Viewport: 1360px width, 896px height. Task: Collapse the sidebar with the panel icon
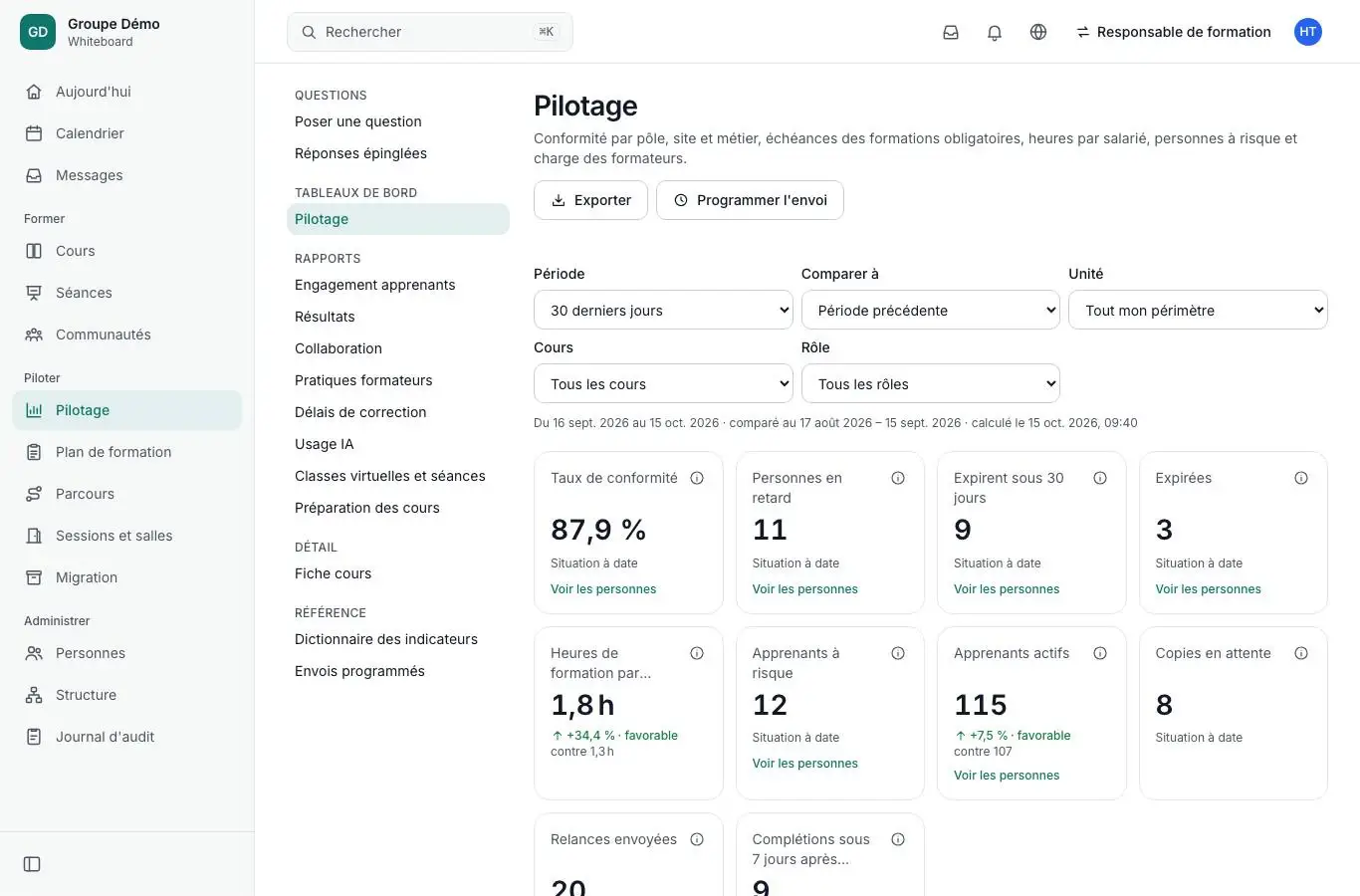coord(32,864)
